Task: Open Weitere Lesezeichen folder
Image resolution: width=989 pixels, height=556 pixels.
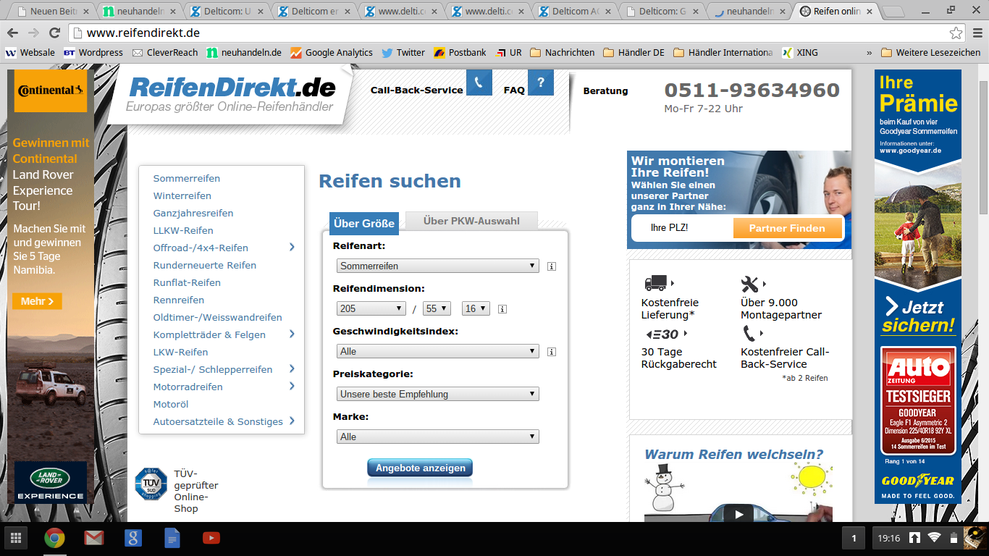Action: [930, 53]
